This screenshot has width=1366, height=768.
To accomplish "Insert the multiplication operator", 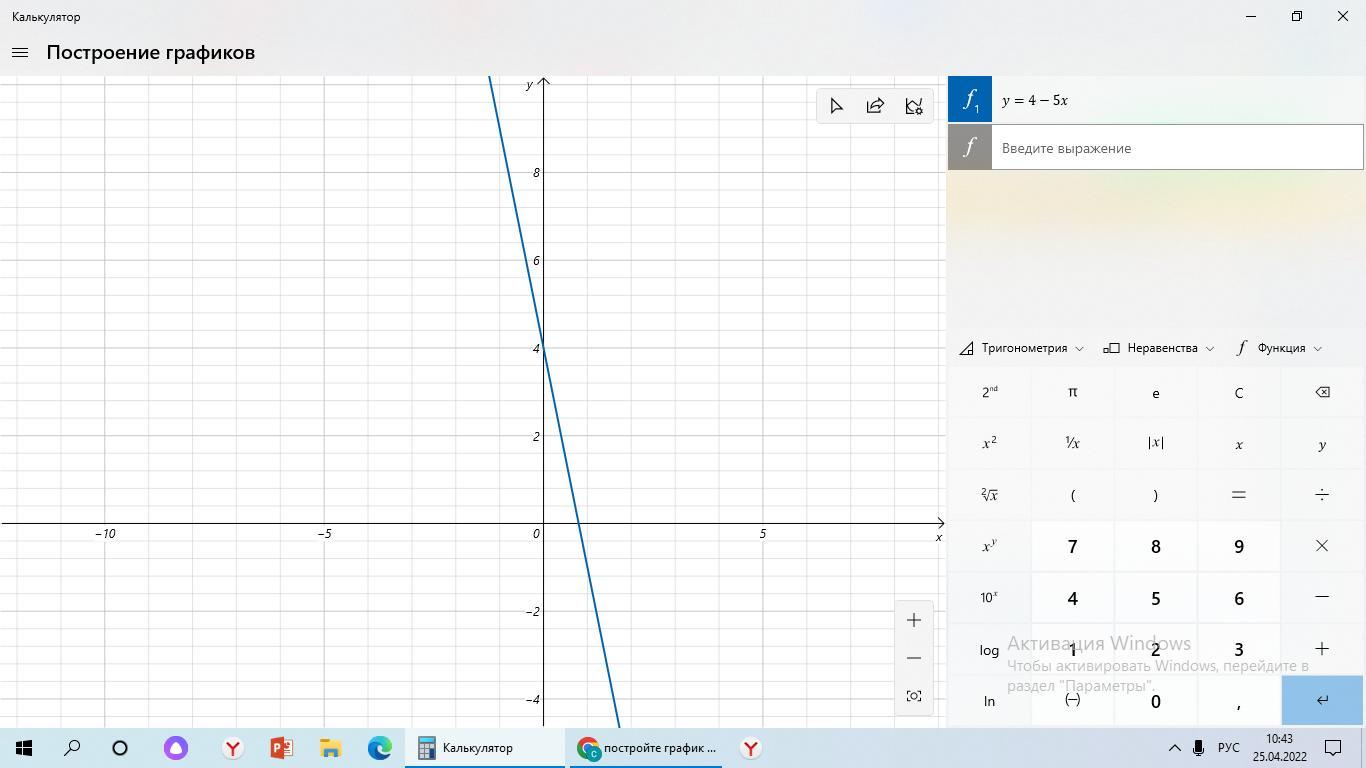I will 1322,546.
